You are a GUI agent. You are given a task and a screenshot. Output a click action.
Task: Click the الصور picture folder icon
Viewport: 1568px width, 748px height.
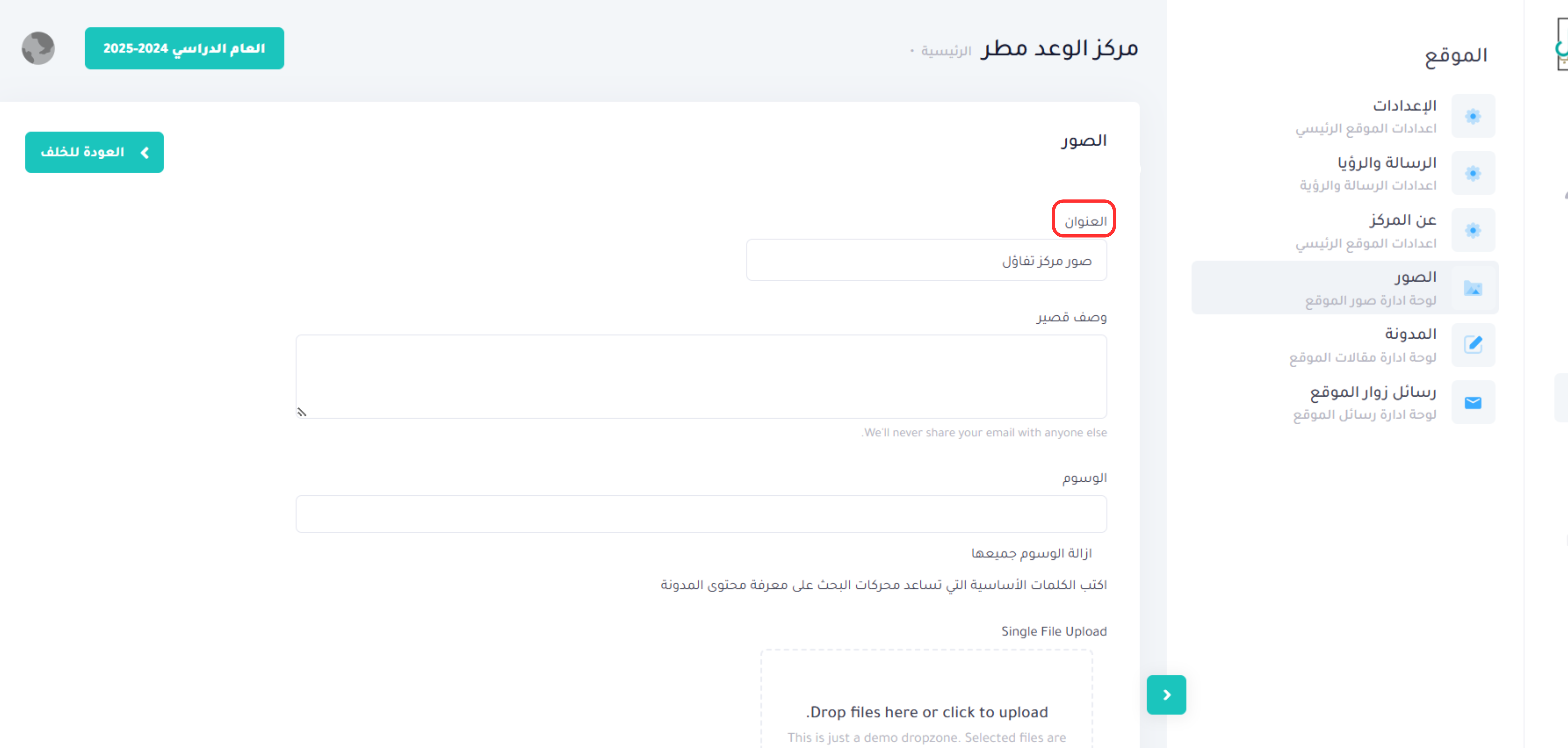[x=1473, y=288]
